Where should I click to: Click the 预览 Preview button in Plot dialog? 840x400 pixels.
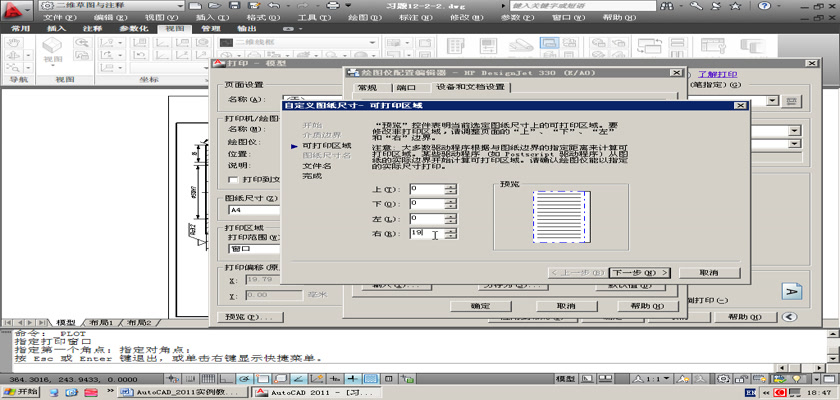[249, 317]
